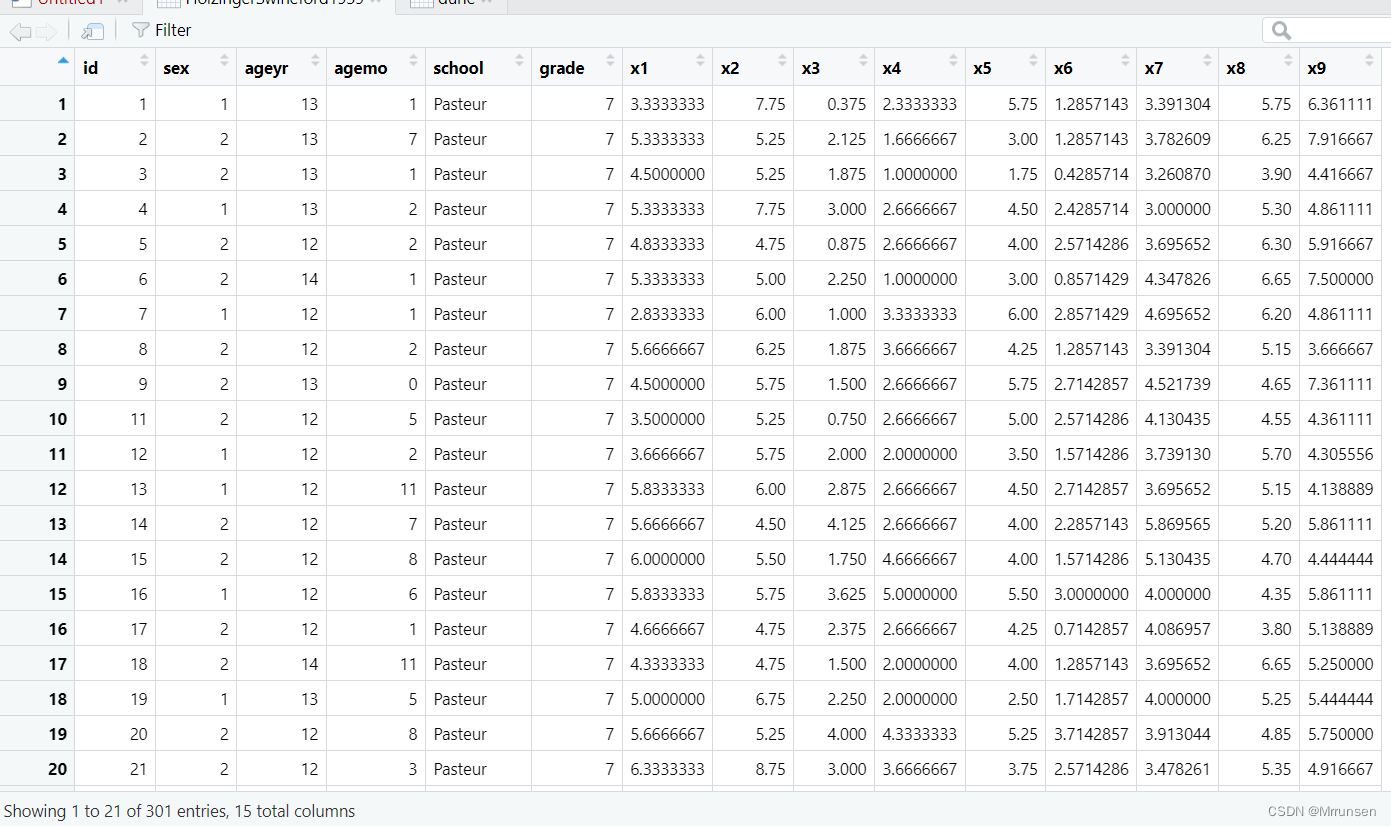Click x2 value 6.75
Screen dimensions: 1391x826
[770, 699]
